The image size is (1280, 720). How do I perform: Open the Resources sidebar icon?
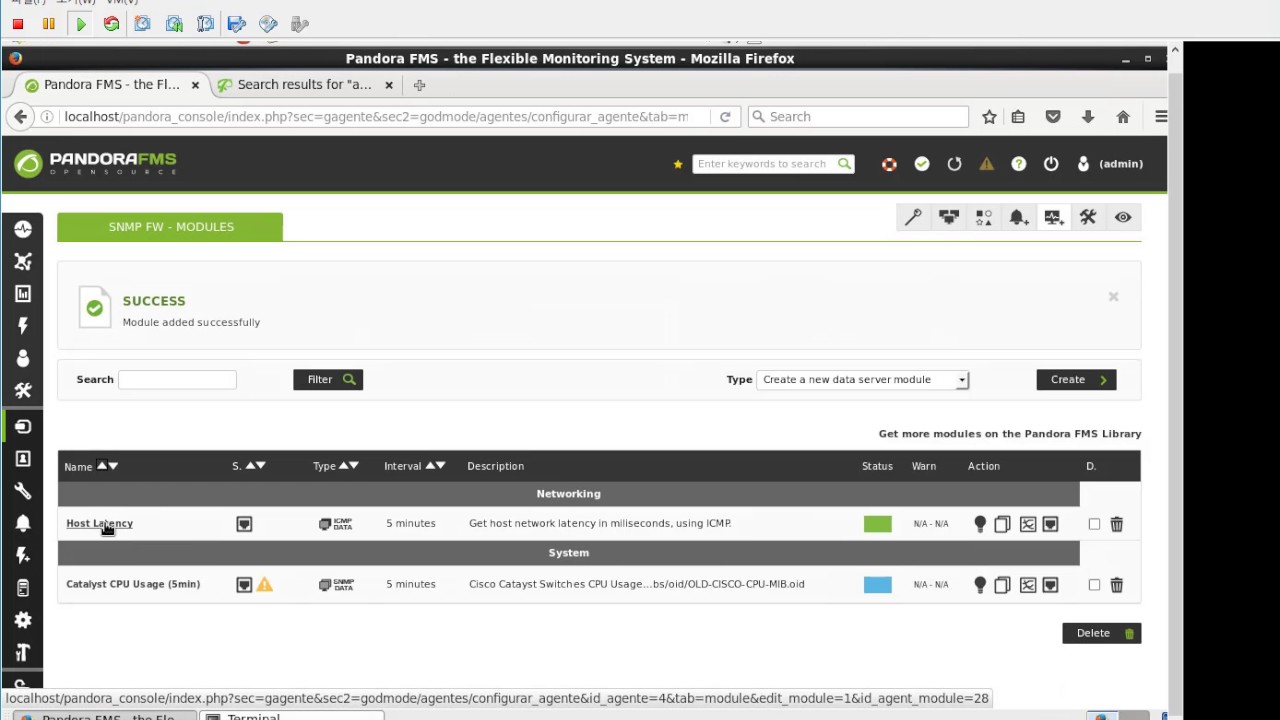(x=23, y=427)
